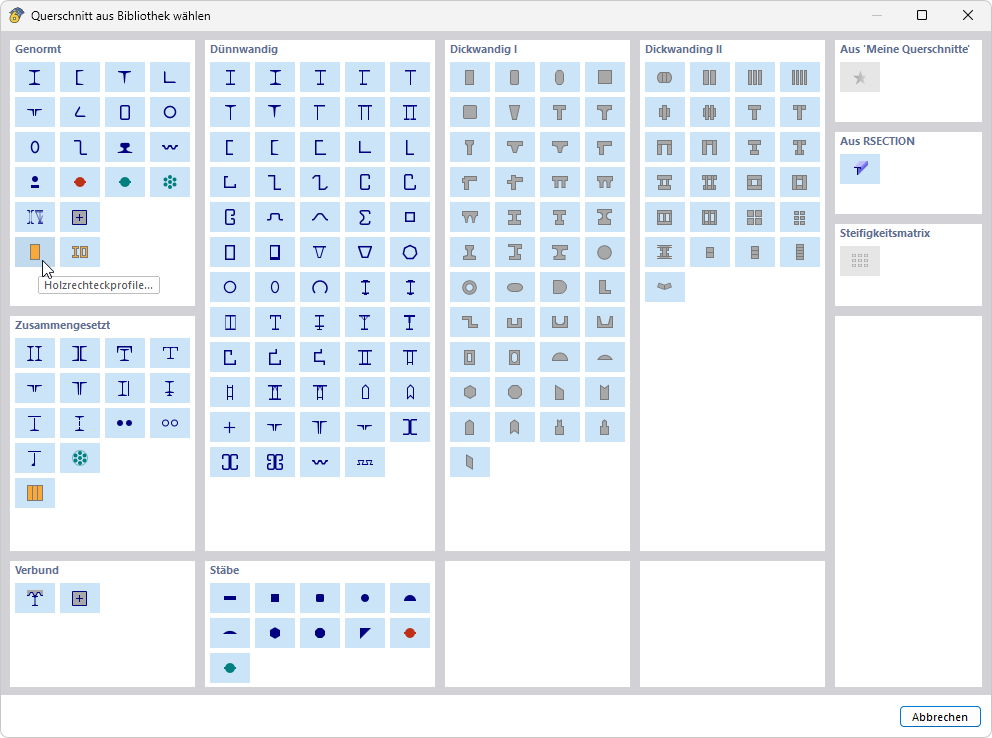The width and height of the screenshot is (992, 738).
Task: Click the 'Zusammengesetzt' section heading
Action: [x=63, y=325]
